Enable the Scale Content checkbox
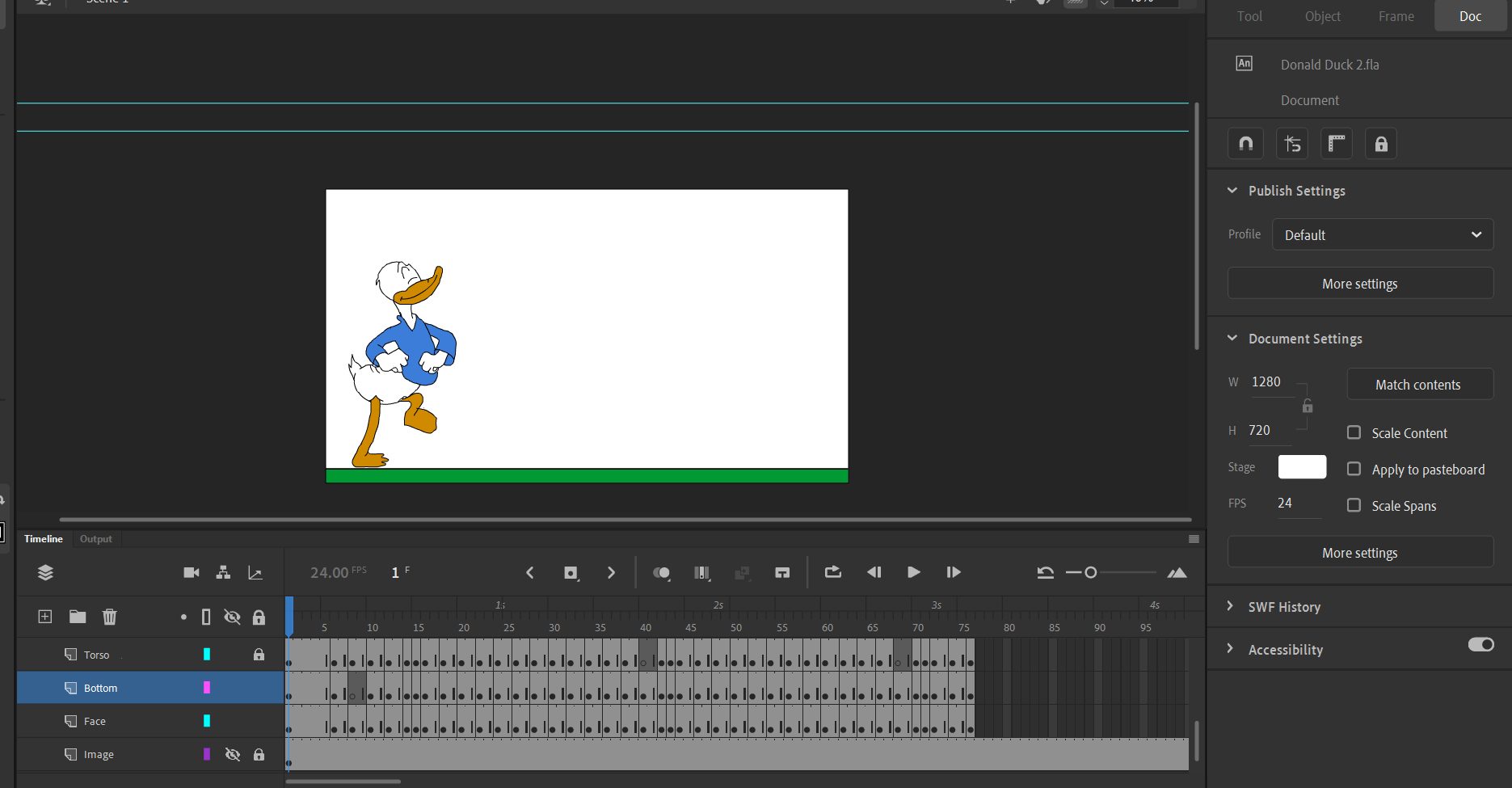 tap(1354, 432)
